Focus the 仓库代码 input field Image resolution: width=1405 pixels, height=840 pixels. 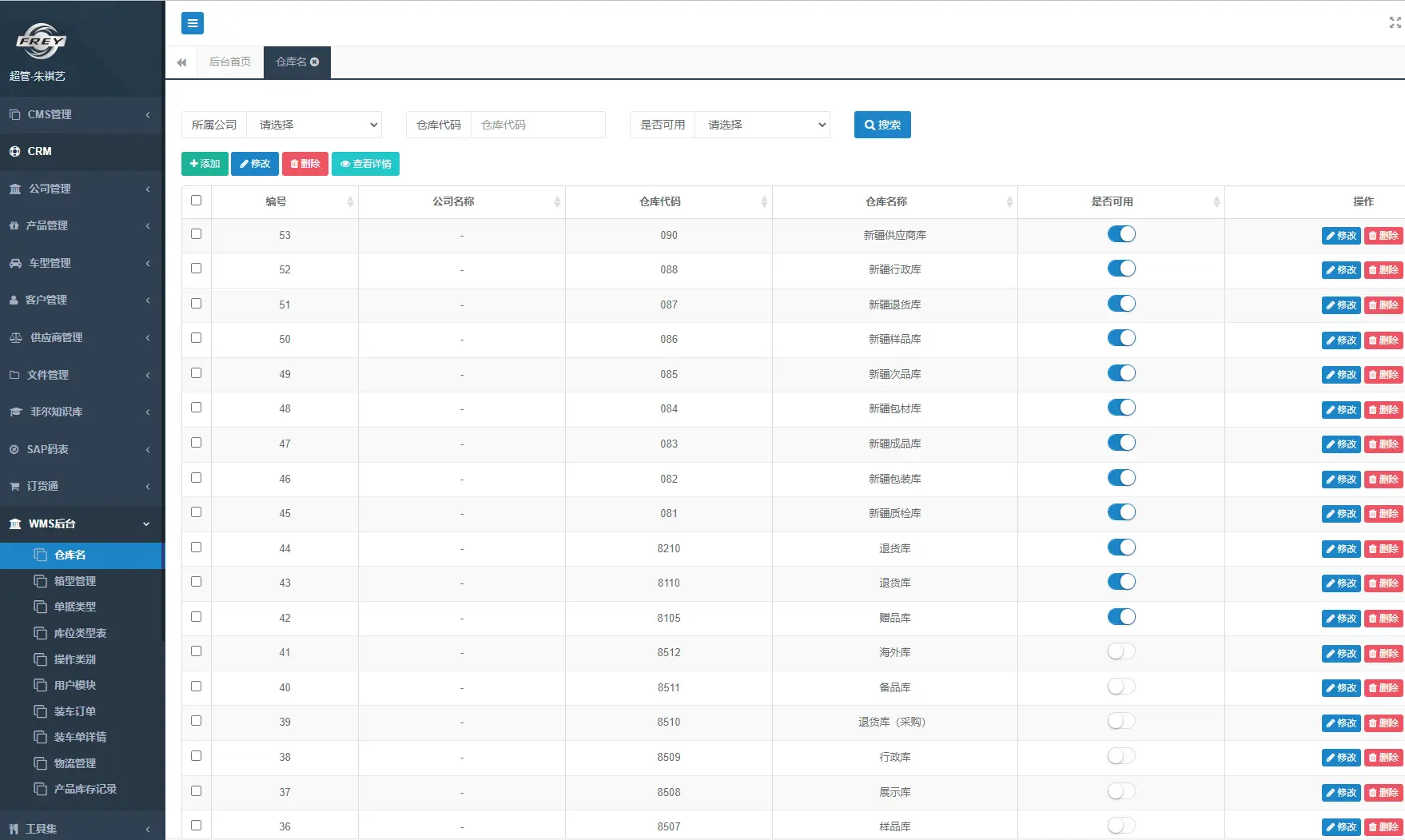coord(538,125)
